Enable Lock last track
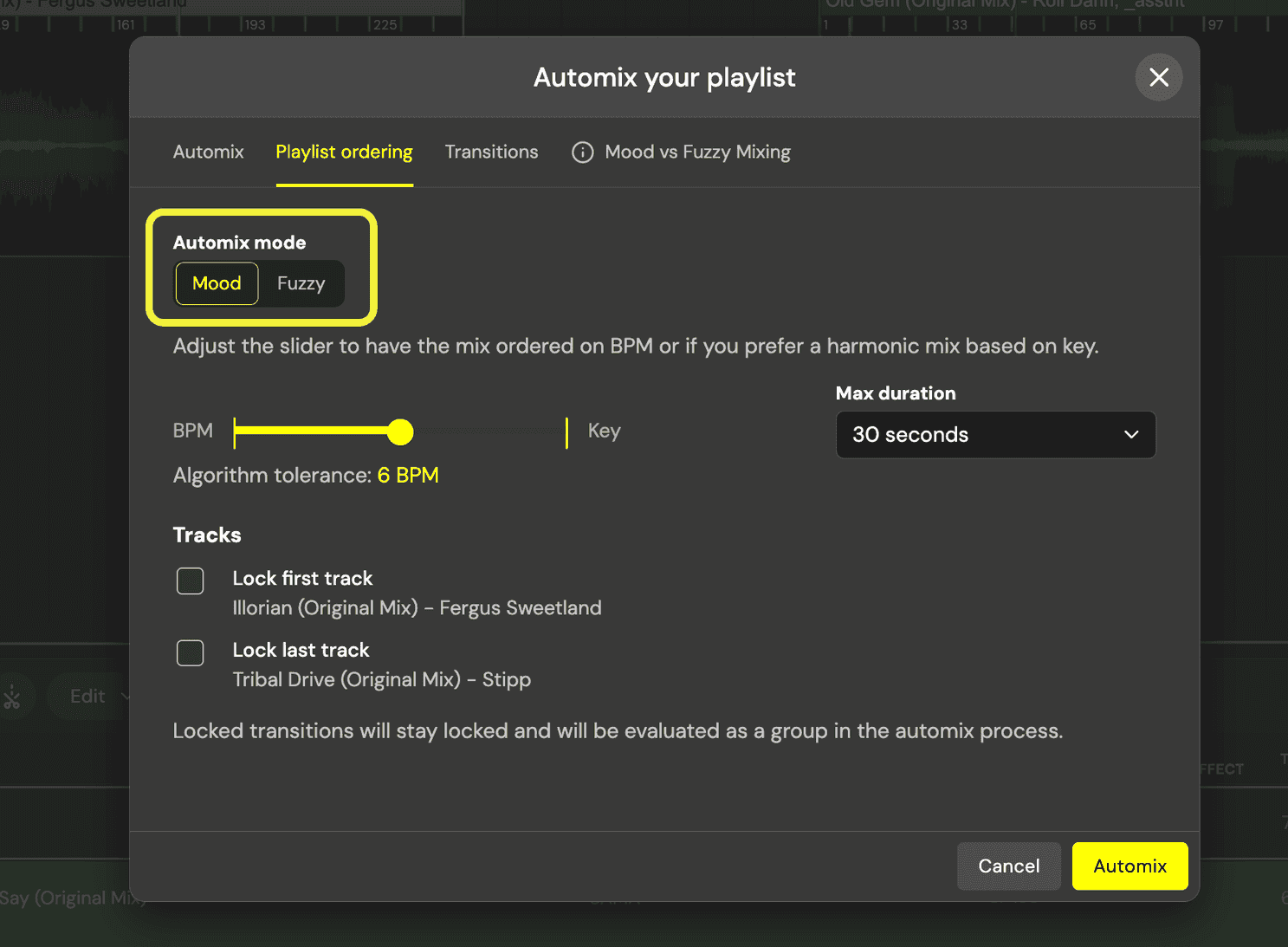Image resolution: width=1288 pixels, height=947 pixels. coord(190,652)
